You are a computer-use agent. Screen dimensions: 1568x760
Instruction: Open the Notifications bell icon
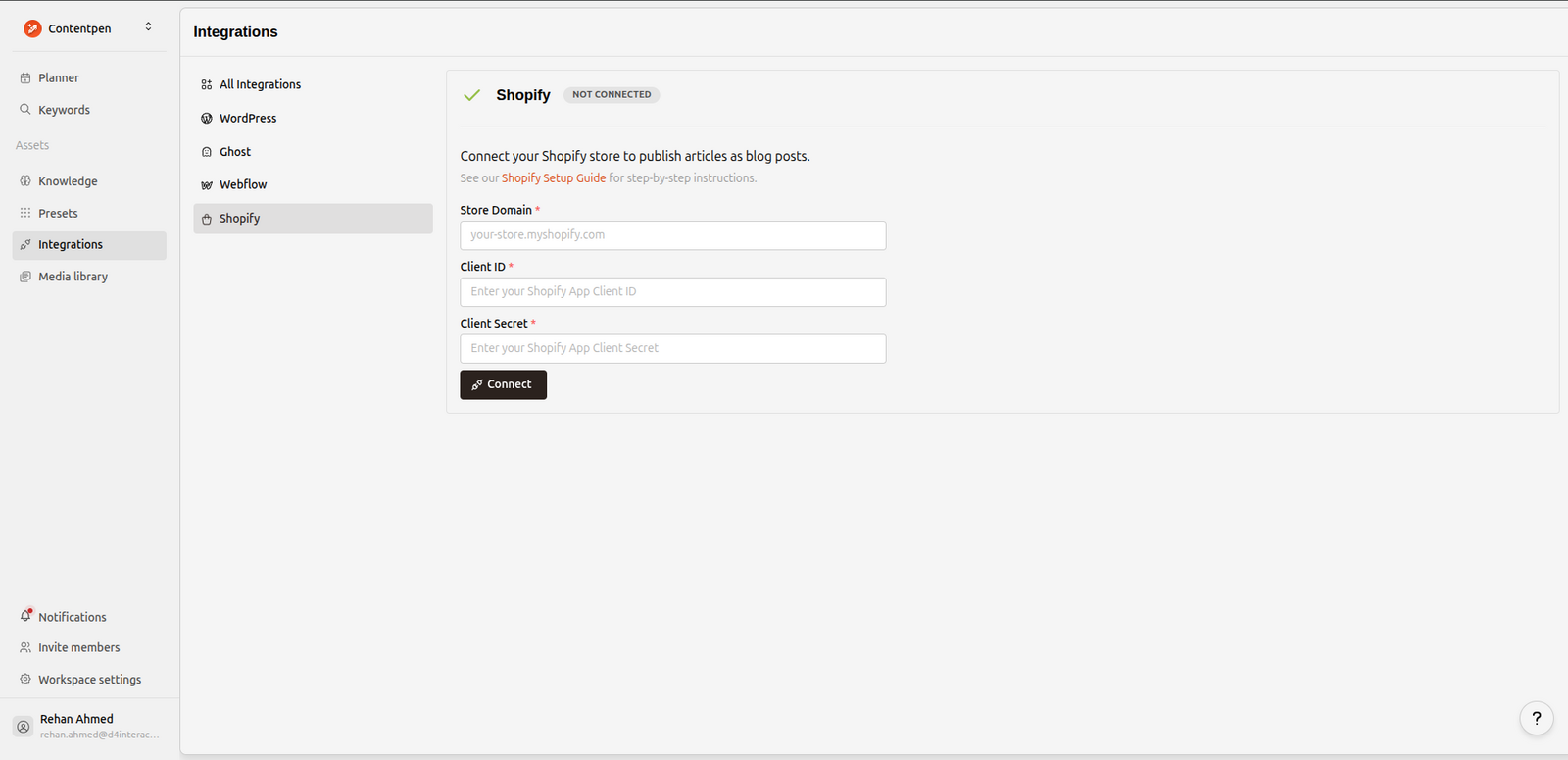[25, 616]
